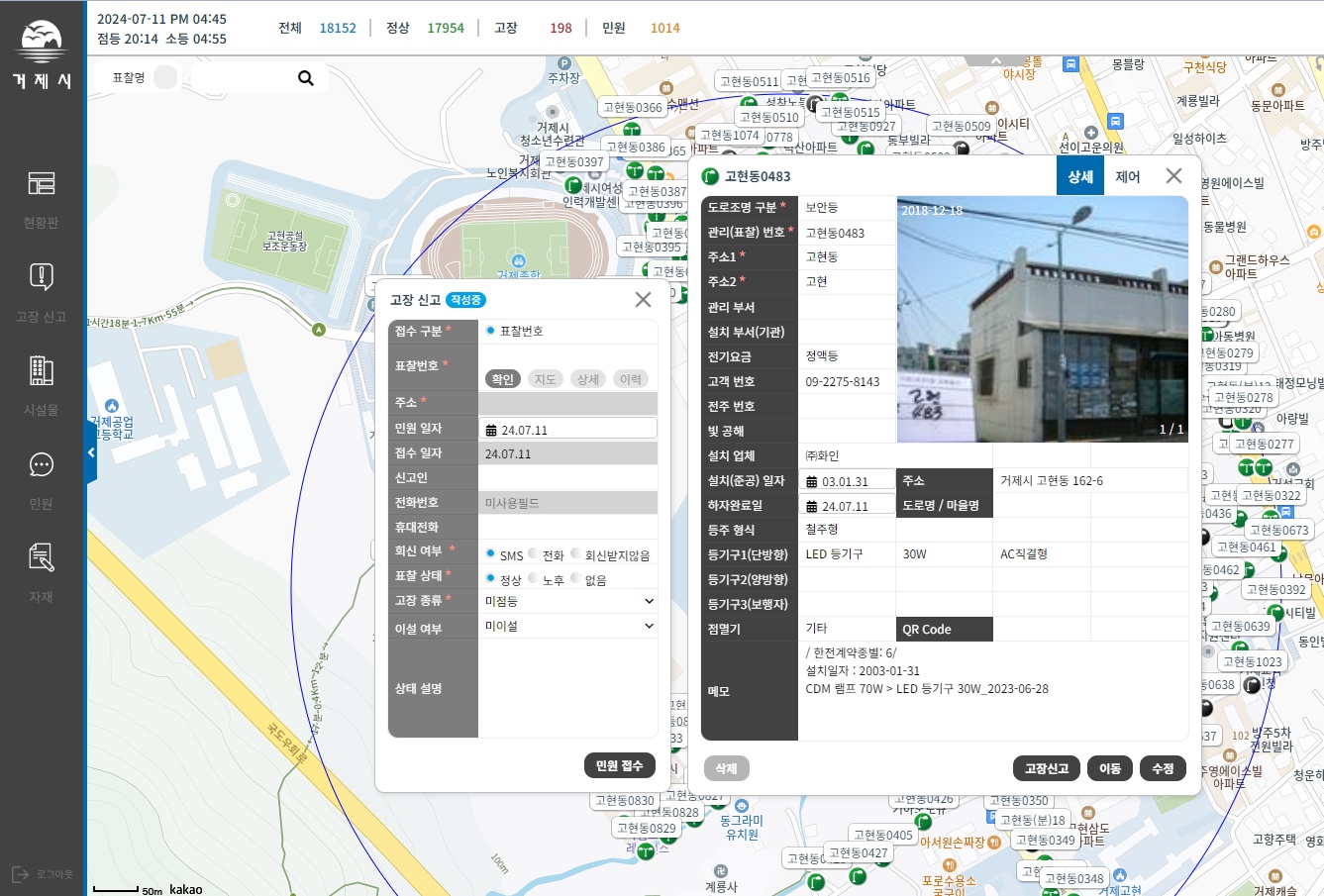This screenshot has height=896, width=1324.
Task: Collapse the side panel arrow handle
Action: click(91, 452)
